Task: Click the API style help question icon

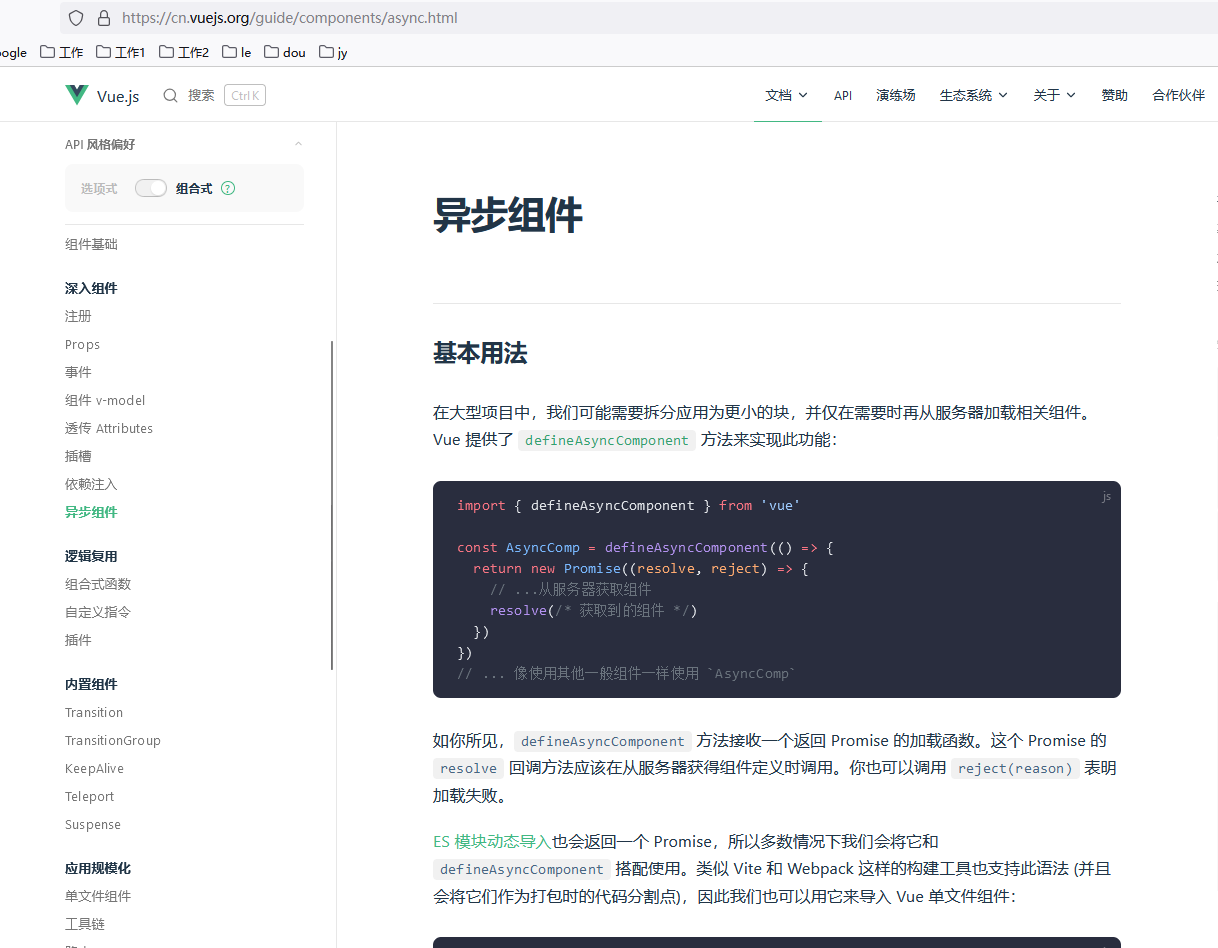Action: (x=228, y=188)
